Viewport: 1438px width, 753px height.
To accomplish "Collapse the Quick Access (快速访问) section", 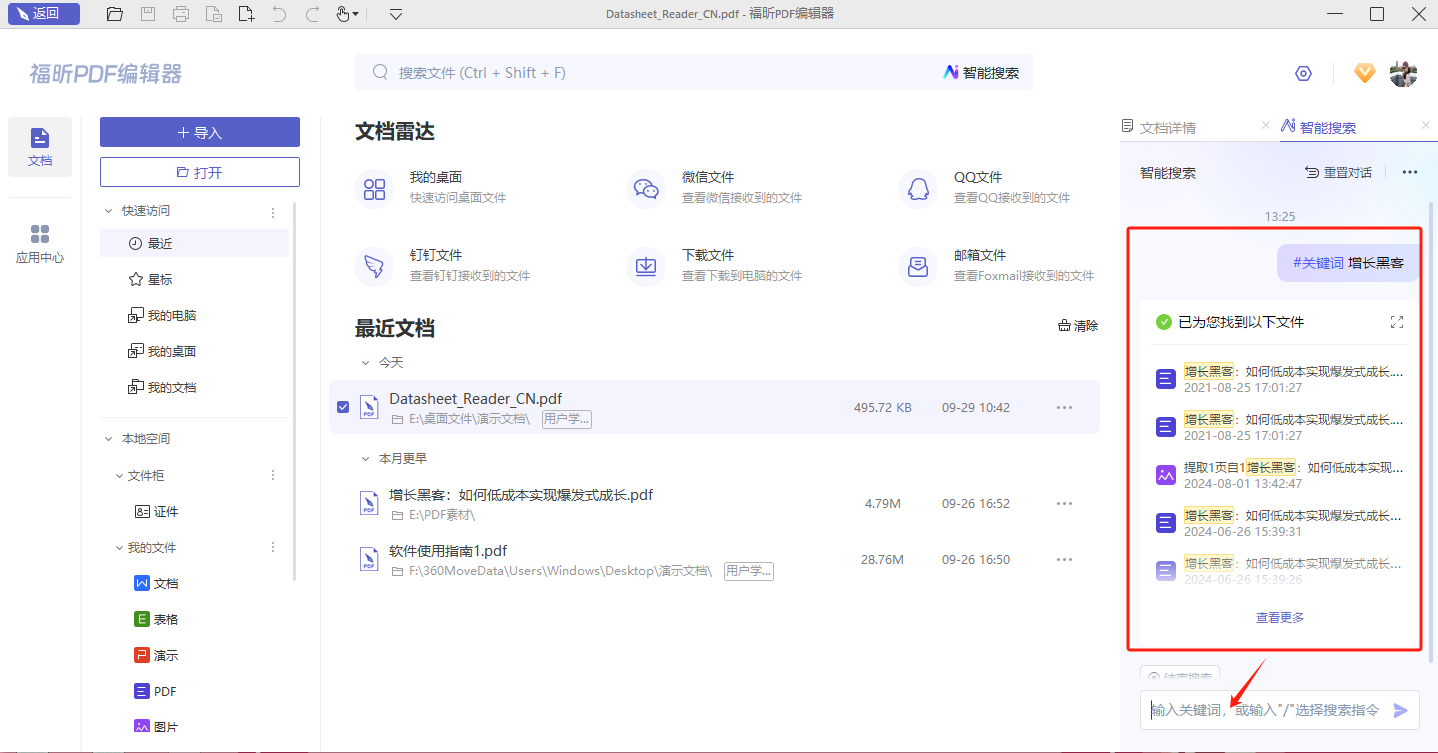I will (109, 211).
